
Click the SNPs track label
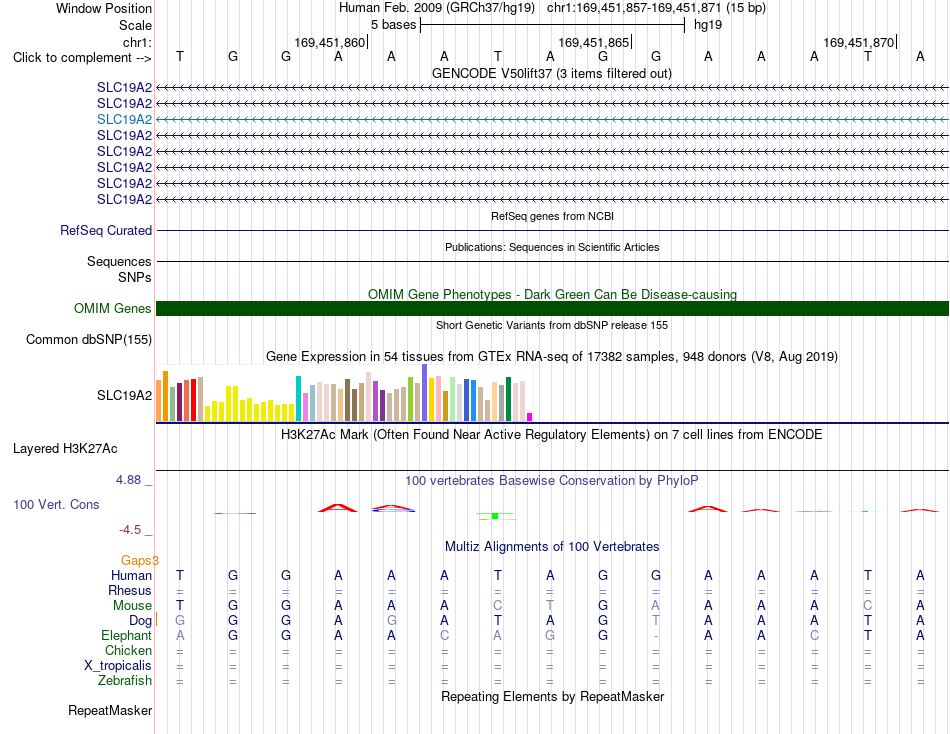(x=135, y=277)
